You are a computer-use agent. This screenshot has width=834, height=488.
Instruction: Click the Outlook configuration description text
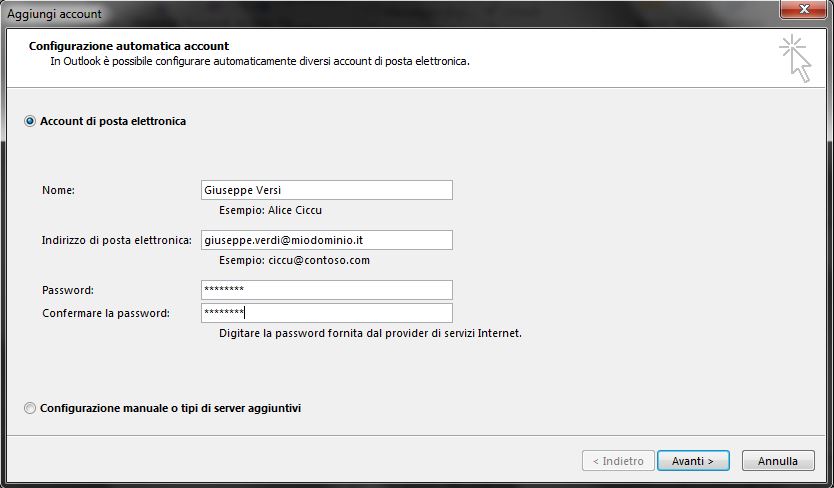click(x=260, y=61)
